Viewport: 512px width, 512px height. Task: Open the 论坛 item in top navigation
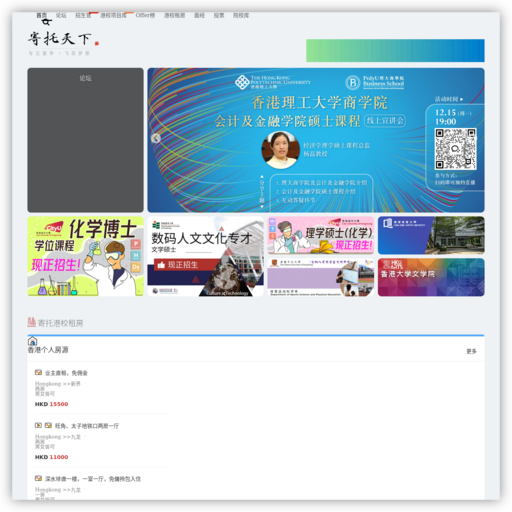61,15
